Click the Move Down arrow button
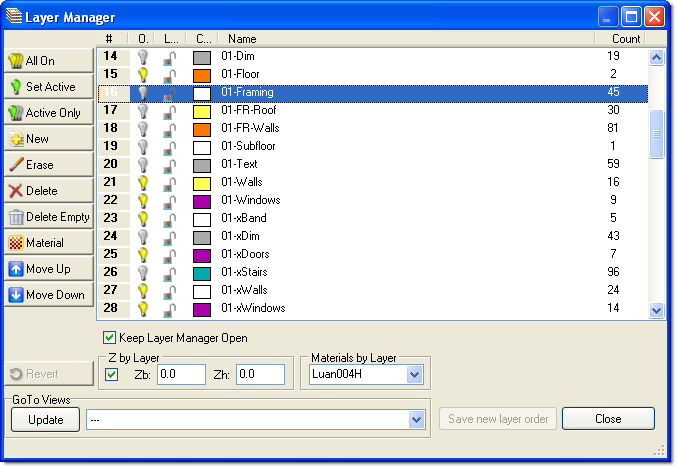677x468 pixels. (48, 295)
